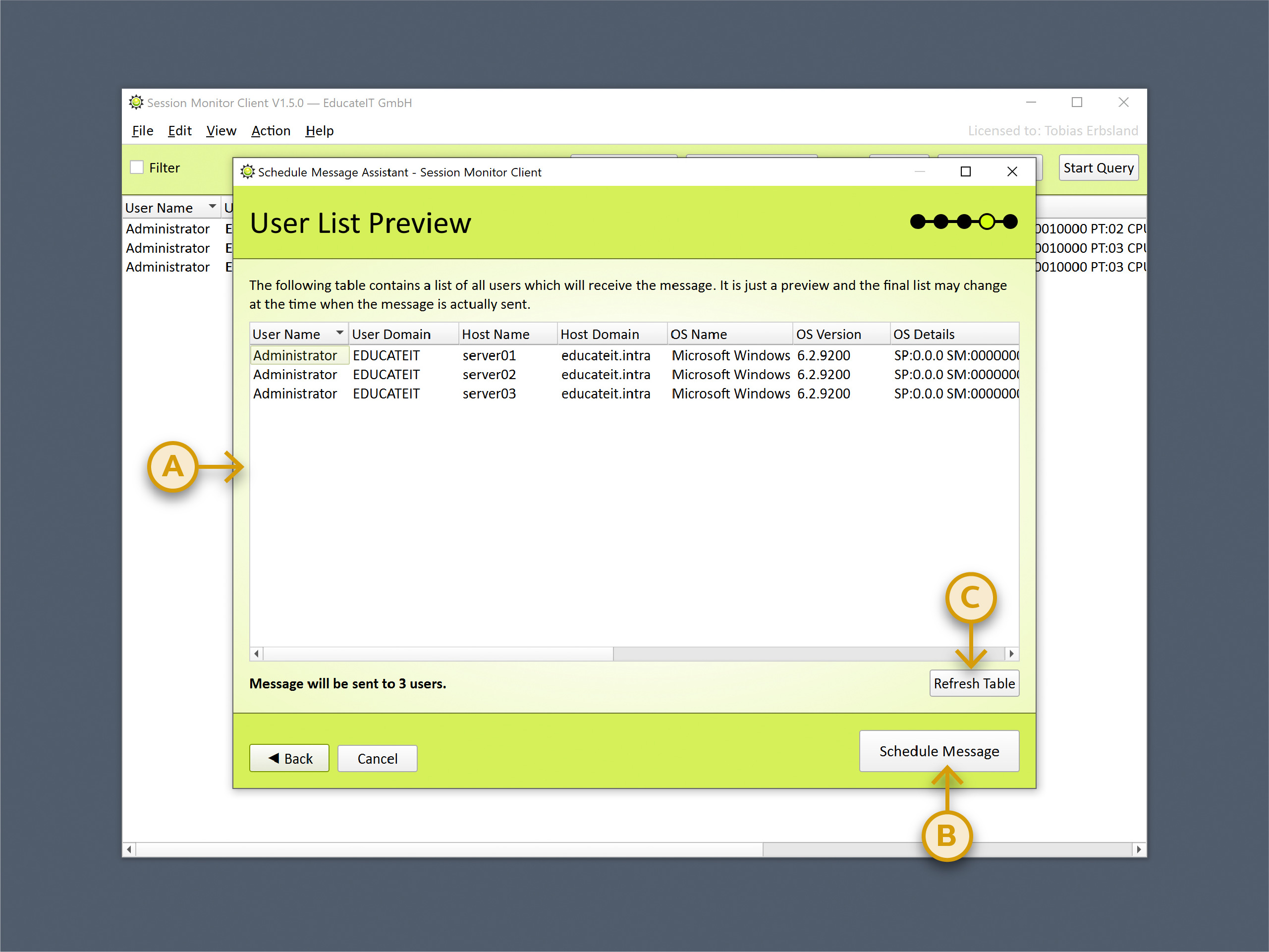Click the dialog table's right scroll arrow

[1011, 654]
